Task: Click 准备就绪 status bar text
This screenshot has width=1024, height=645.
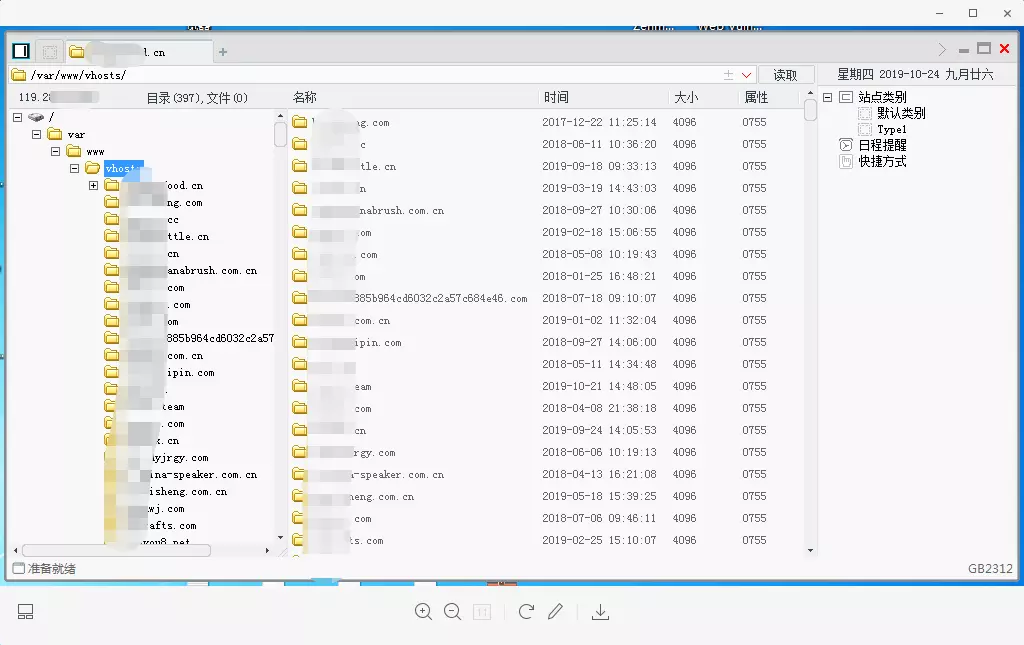Action: 51,569
